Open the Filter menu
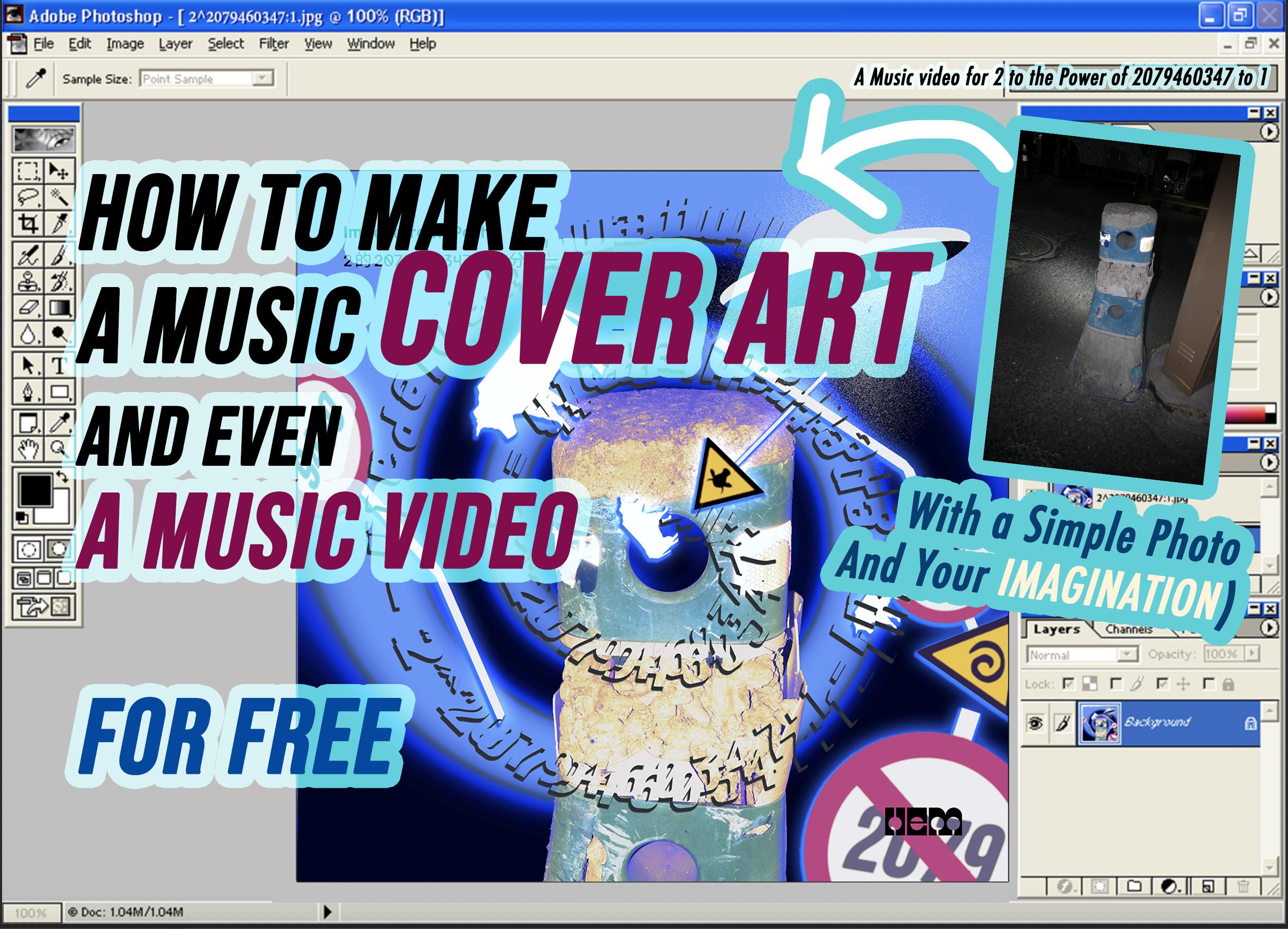The height and width of the screenshot is (929, 1288). tap(274, 44)
